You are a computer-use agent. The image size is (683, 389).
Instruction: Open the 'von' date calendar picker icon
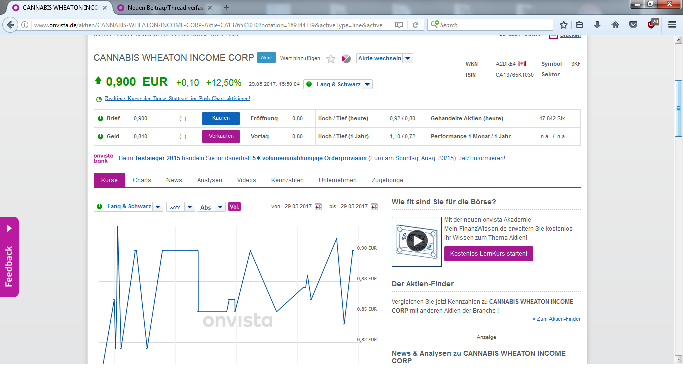[x=318, y=206]
